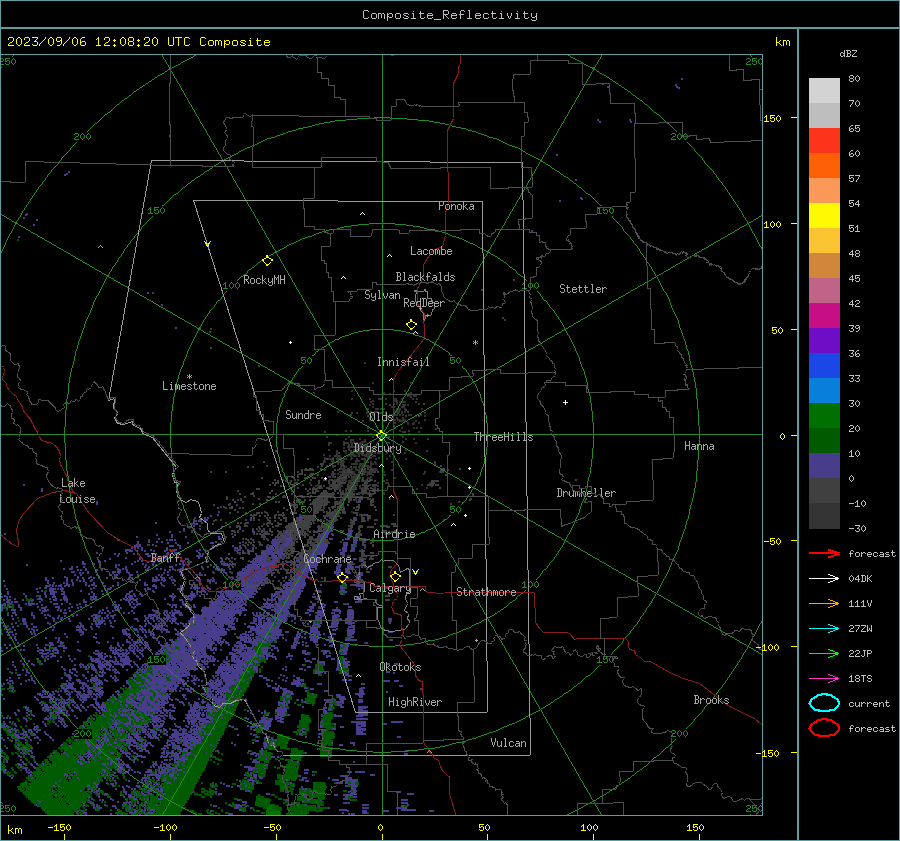Click the yellow diamond marker below RedDeer

pos(411,324)
